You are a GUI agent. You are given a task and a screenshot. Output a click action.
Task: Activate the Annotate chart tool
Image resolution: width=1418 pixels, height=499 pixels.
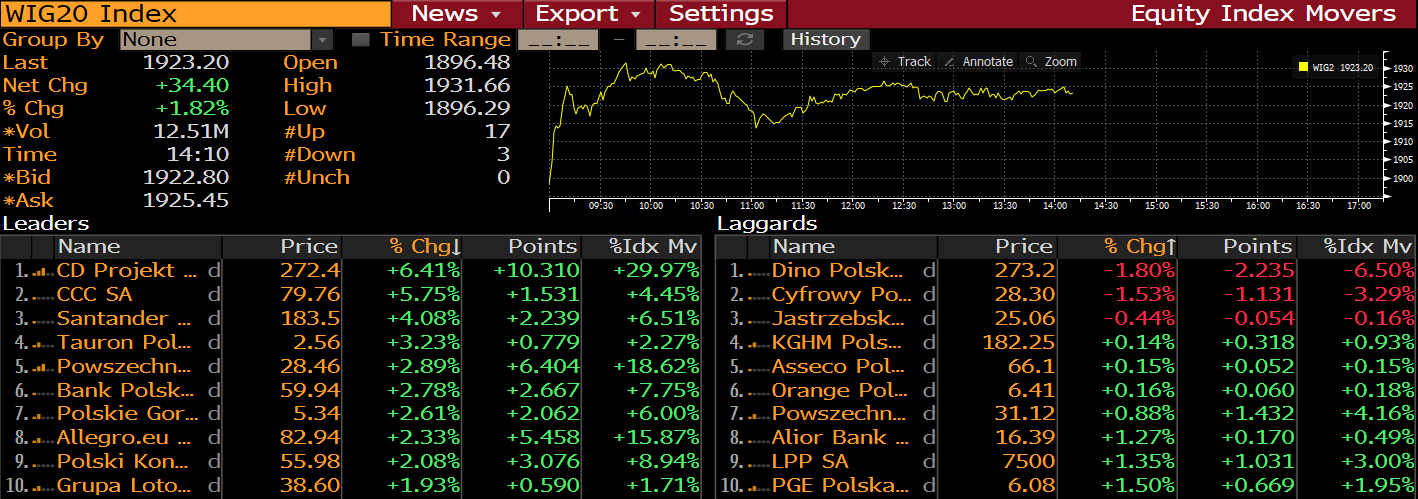tap(978, 62)
